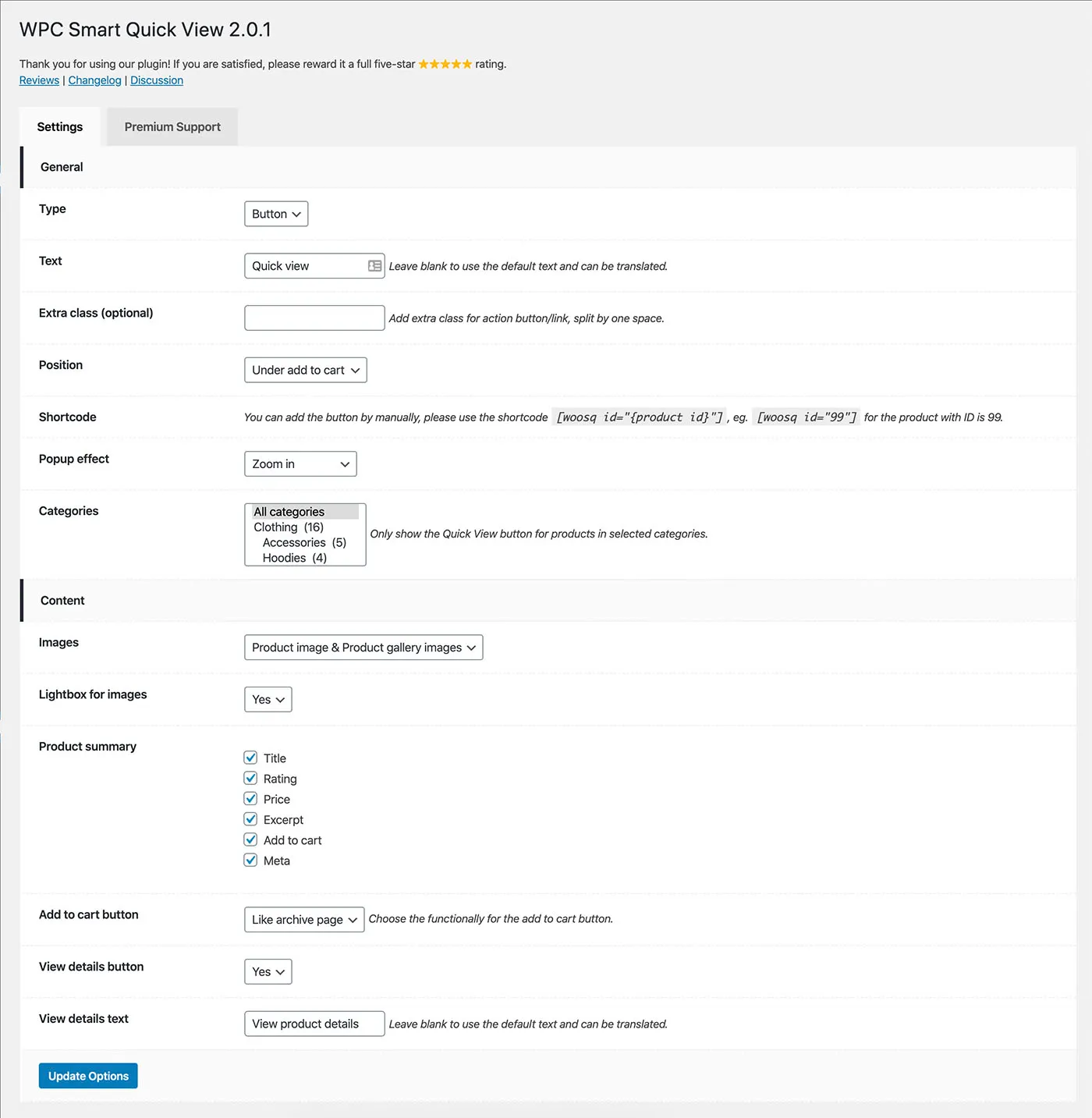Click the View product details text field
The width and height of the screenshot is (1092, 1118).
(314, 1024)
